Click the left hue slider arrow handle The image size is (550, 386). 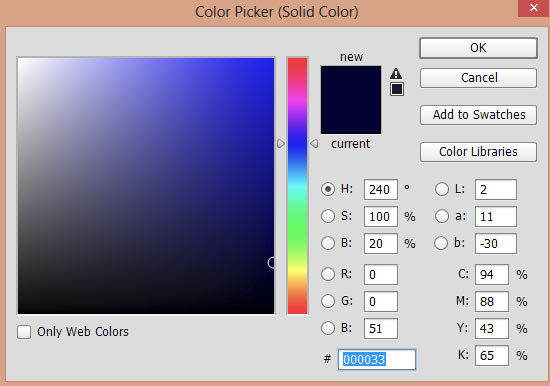(281, 144)
